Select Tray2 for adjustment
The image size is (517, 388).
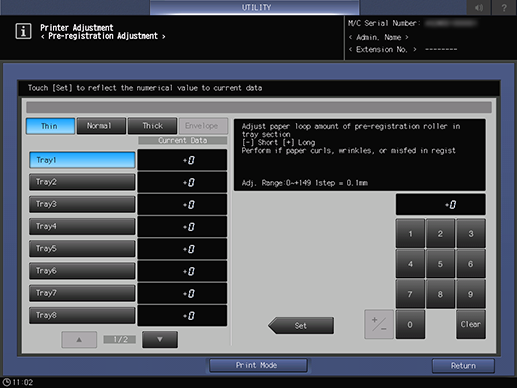tap(82, 182)
